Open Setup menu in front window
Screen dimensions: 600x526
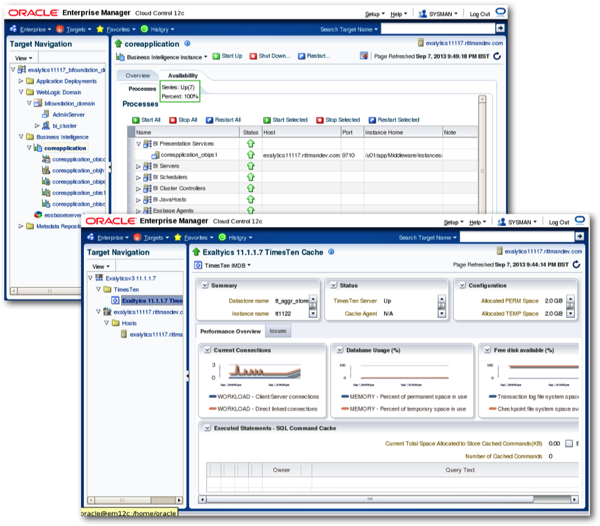pos(453,222)
